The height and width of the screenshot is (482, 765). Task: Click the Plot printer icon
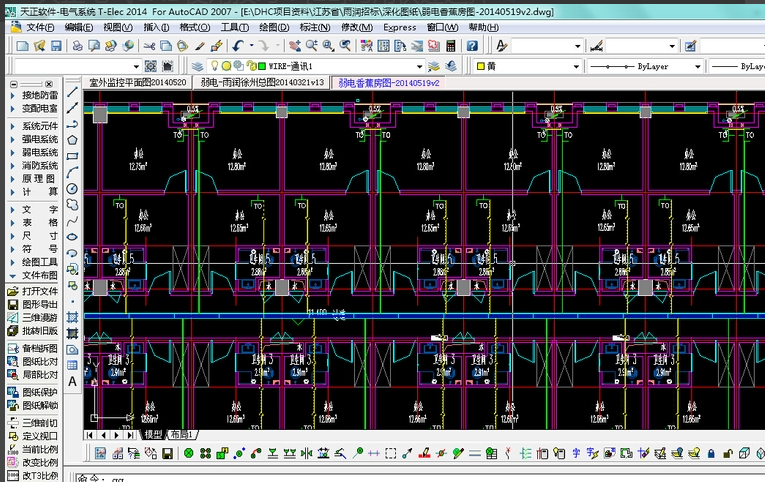(x=77, y=46)
